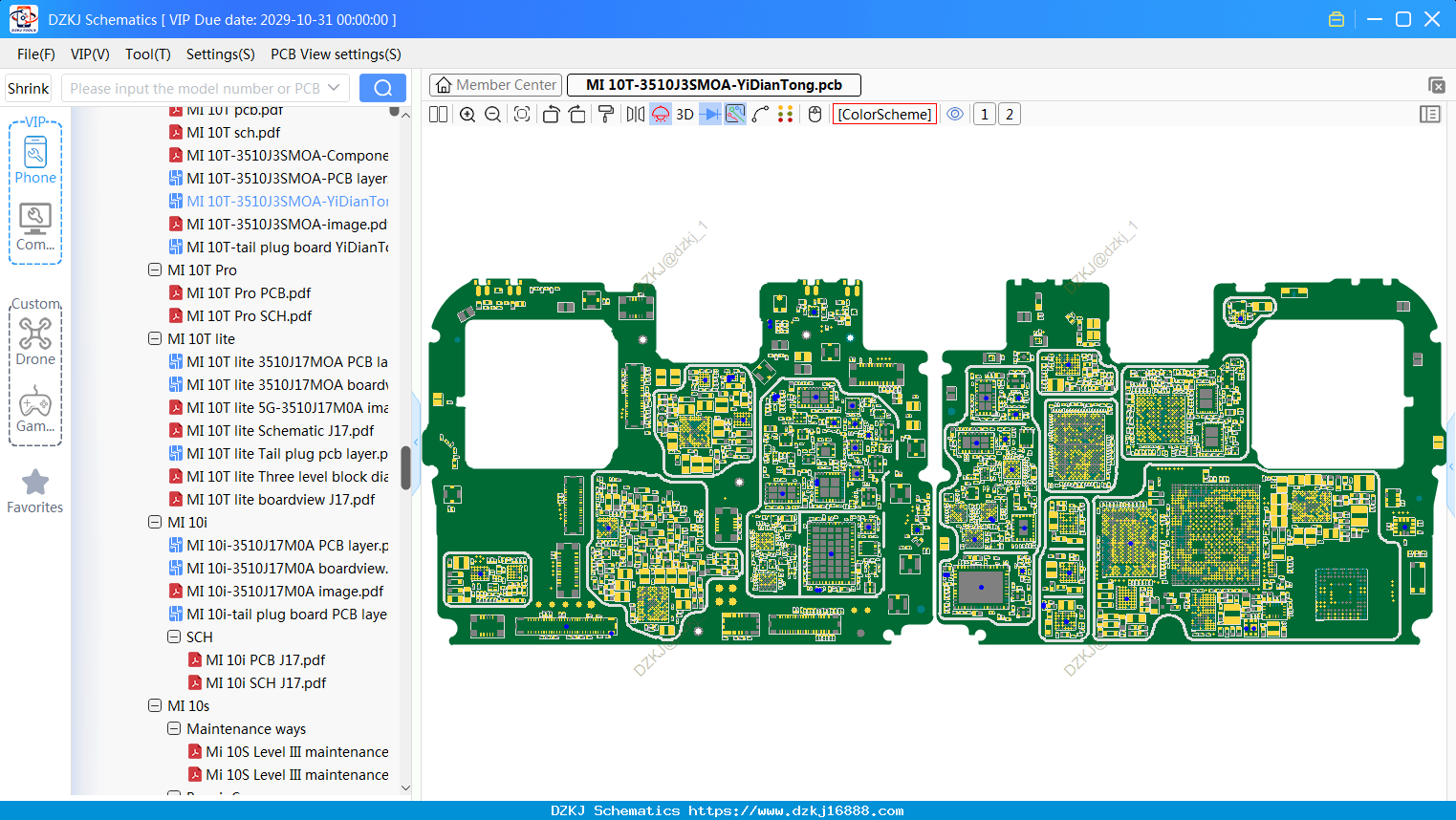Switch to layer 1 button
The image size is (1456, 820).
pyautogui.click(x=985, y=115)
